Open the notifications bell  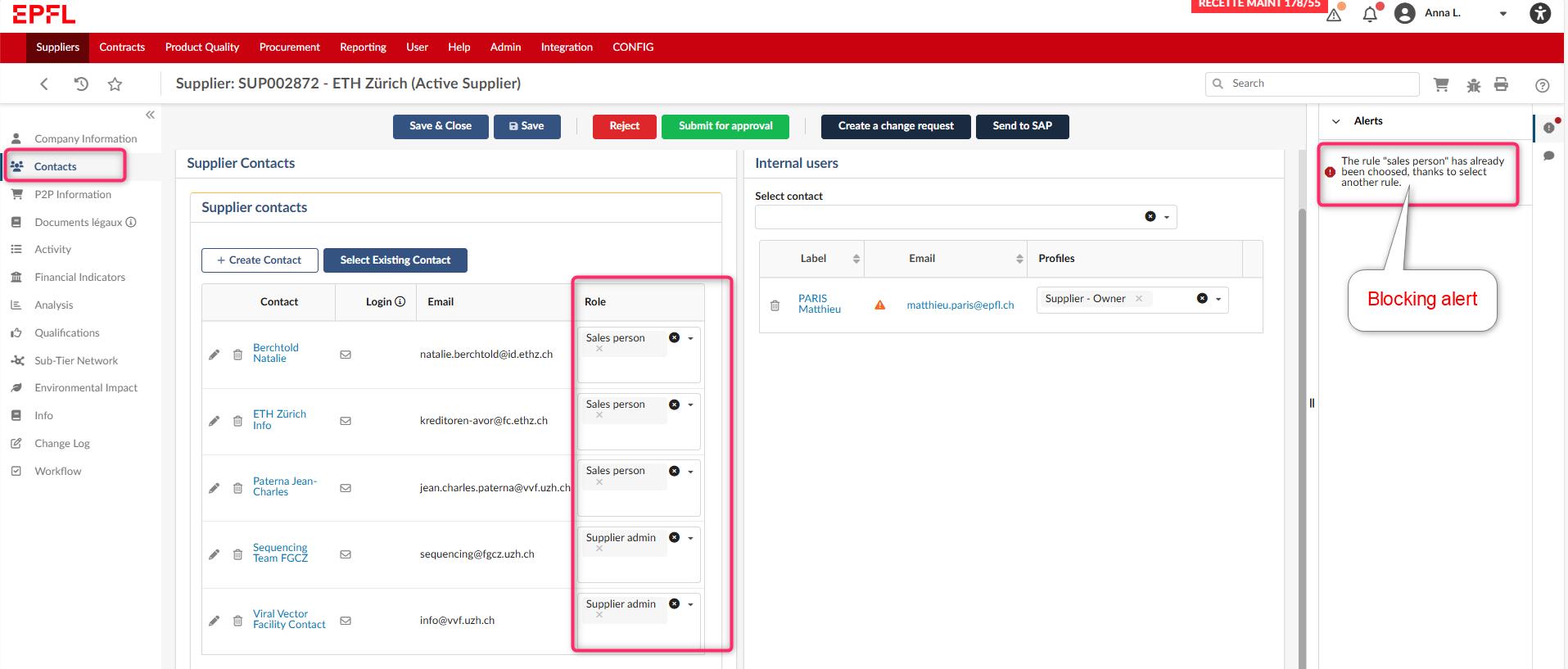click(x=1370, y=14)
